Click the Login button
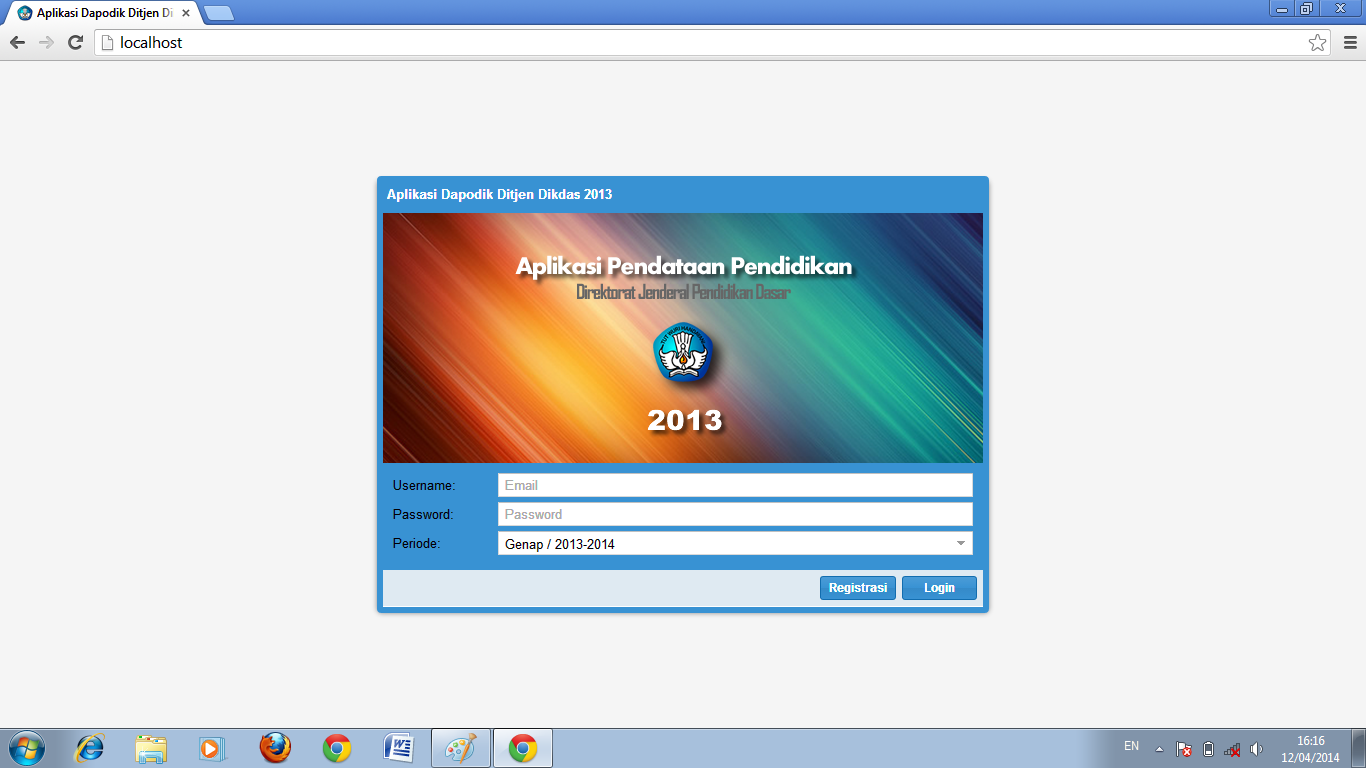 [939, 588]
